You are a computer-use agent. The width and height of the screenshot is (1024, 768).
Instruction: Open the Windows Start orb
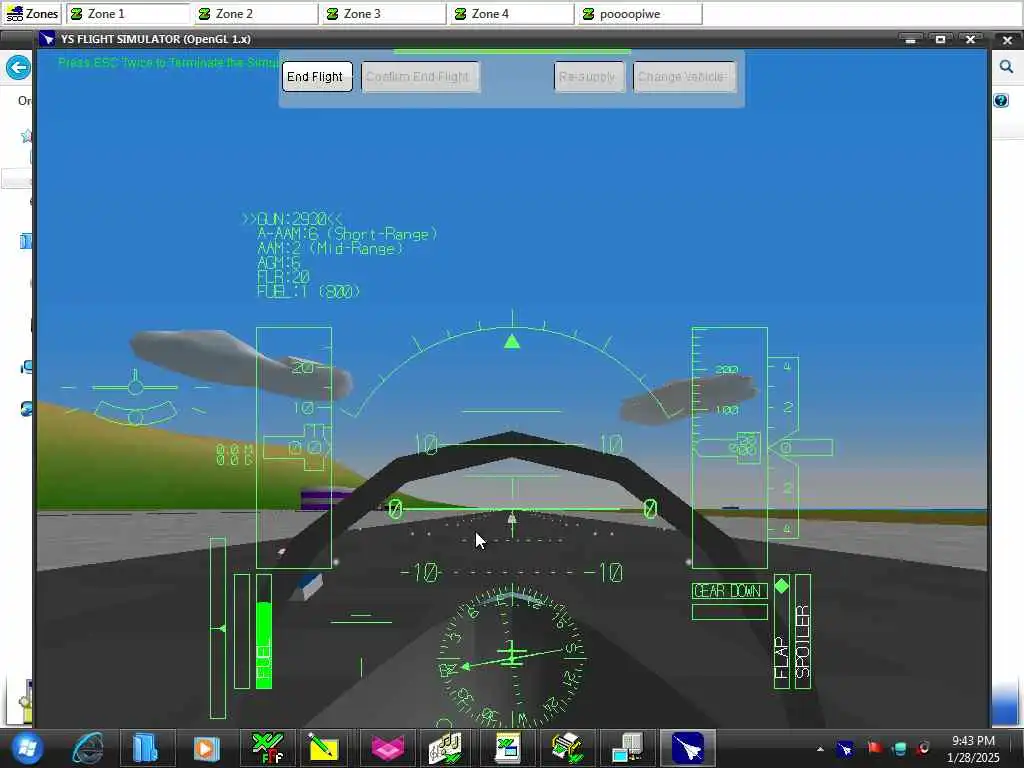point(26,747)
